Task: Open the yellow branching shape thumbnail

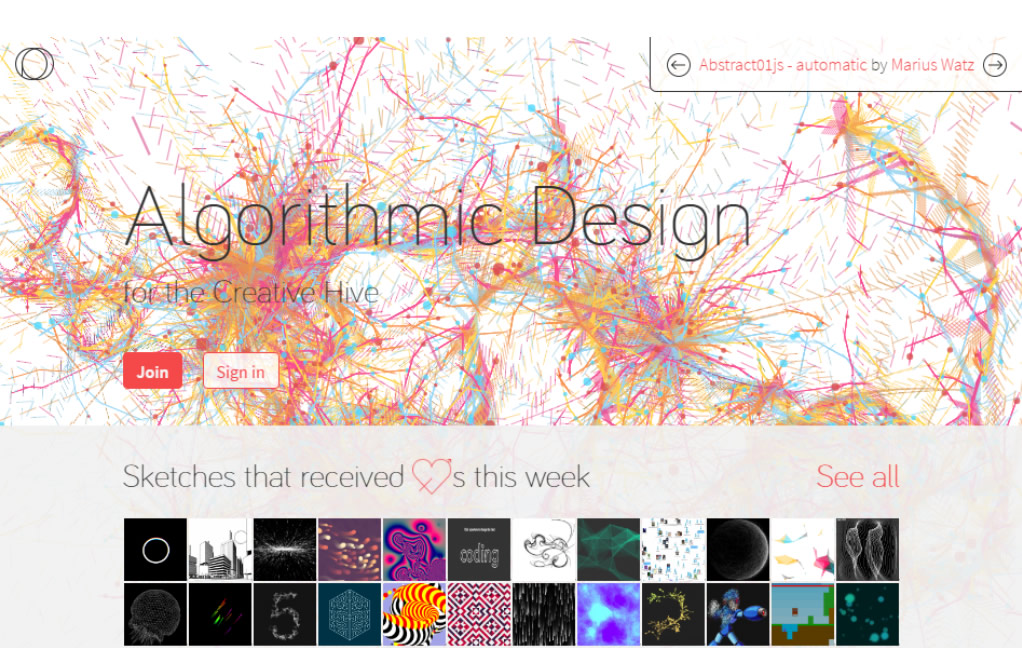Action: [x=673, y=614]
